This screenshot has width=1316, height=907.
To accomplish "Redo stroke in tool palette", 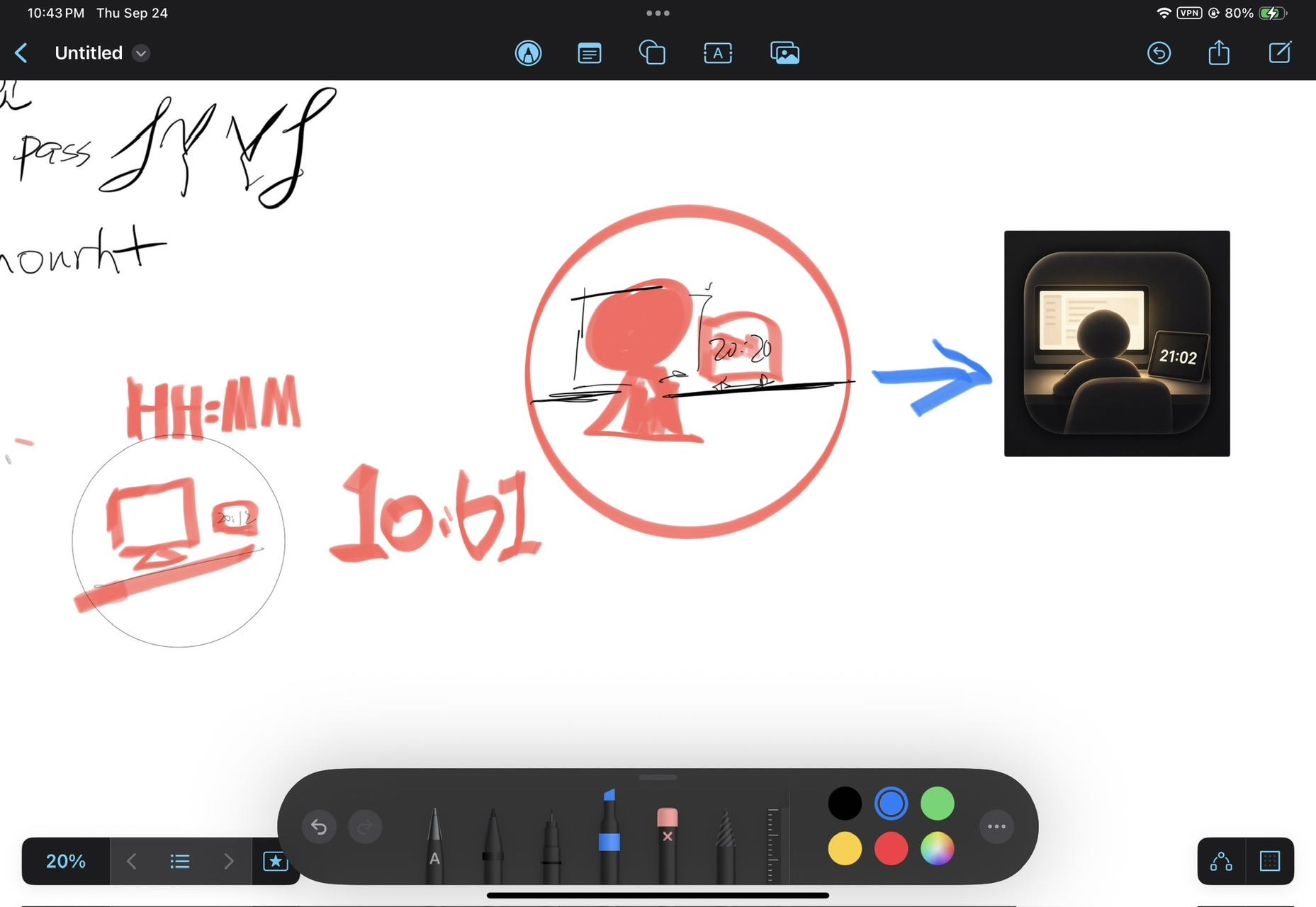I will click(x=365, y=827).
